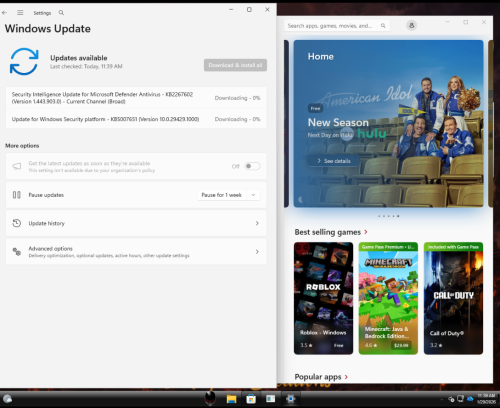
Task: Go back with the Settings arrow
Action: 4,13
